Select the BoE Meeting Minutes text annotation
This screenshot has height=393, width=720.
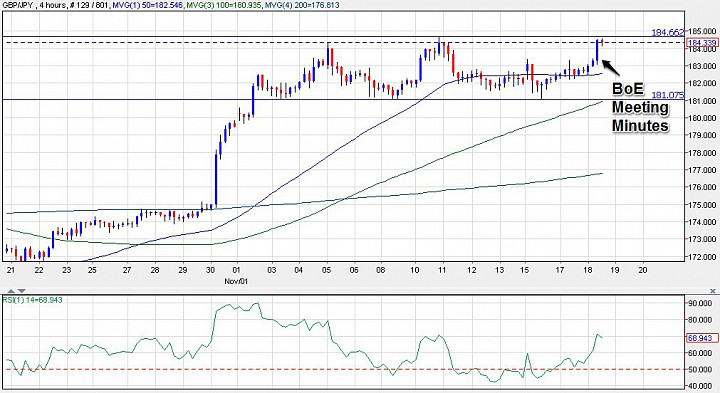click(640, 107)
